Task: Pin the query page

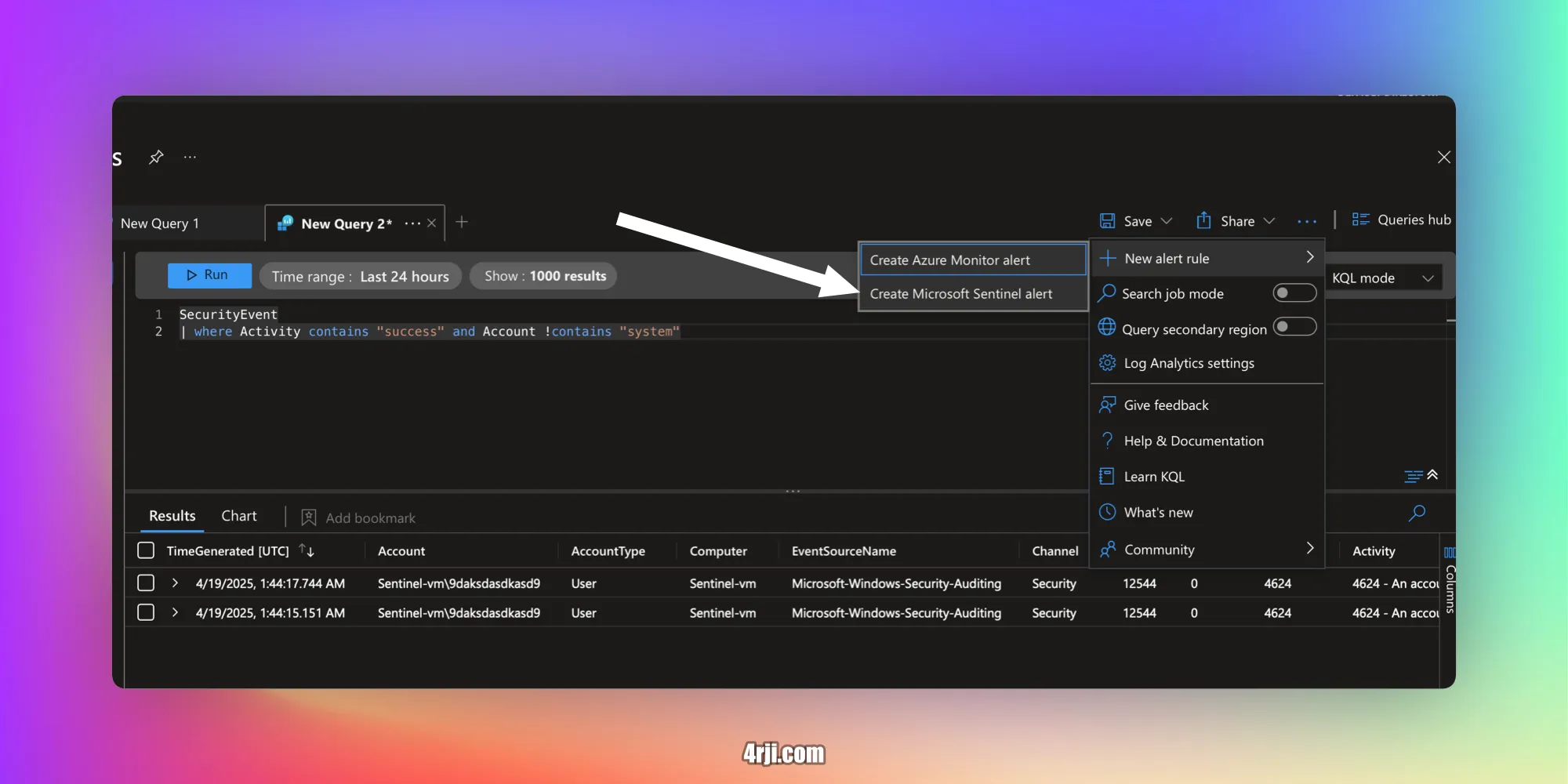Action: click(x=156, y=157)
